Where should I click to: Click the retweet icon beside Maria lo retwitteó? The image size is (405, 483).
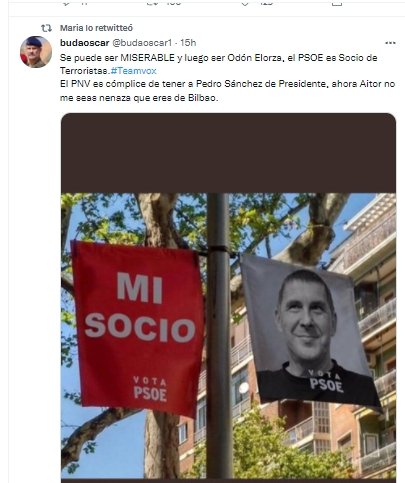click(x=46, y=28)
